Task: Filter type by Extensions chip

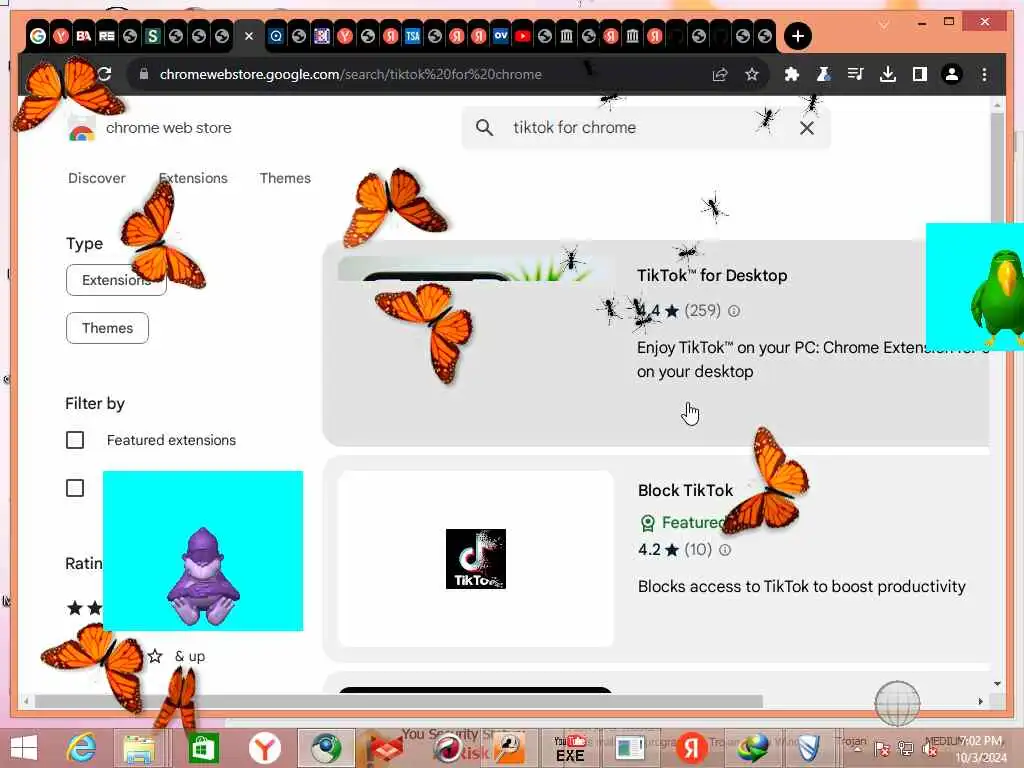Action: click(116, 280)
